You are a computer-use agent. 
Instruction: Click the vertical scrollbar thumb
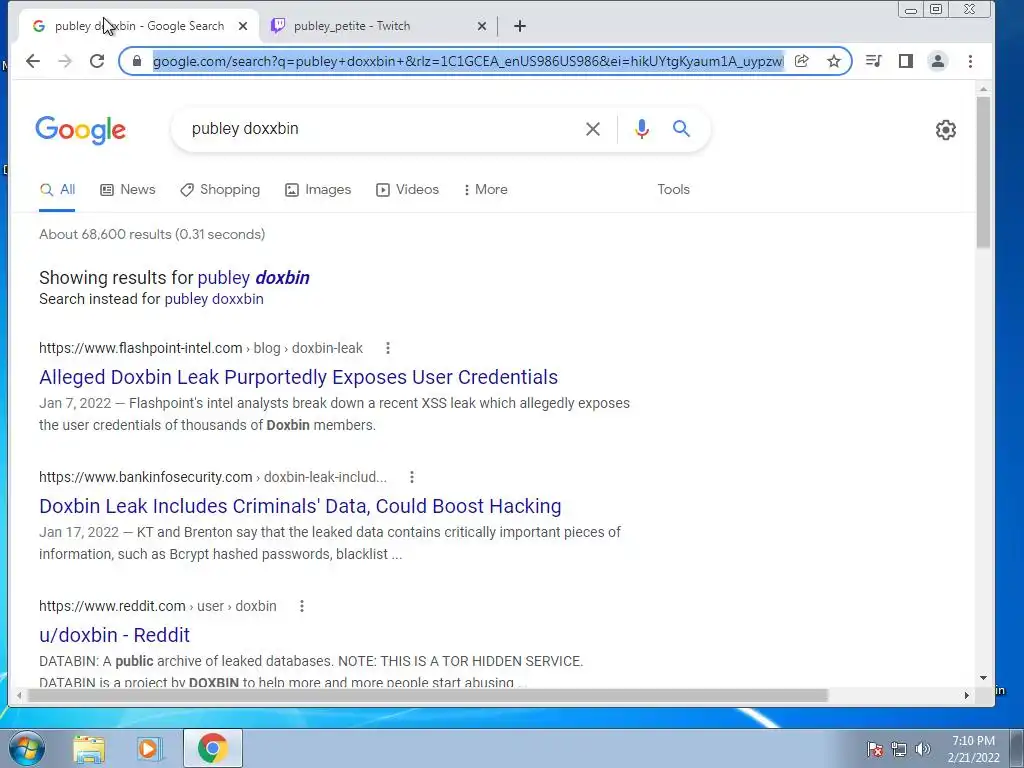click(x=984, y=172)
